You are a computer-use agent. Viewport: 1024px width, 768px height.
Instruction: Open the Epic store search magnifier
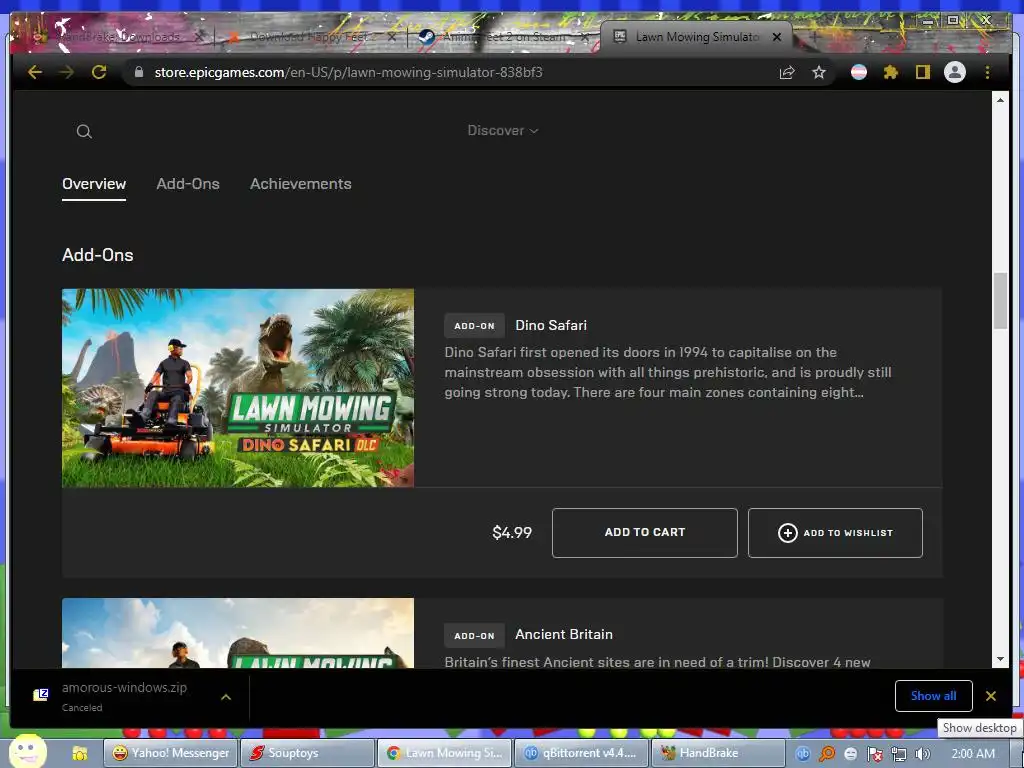tap(84, 131)
